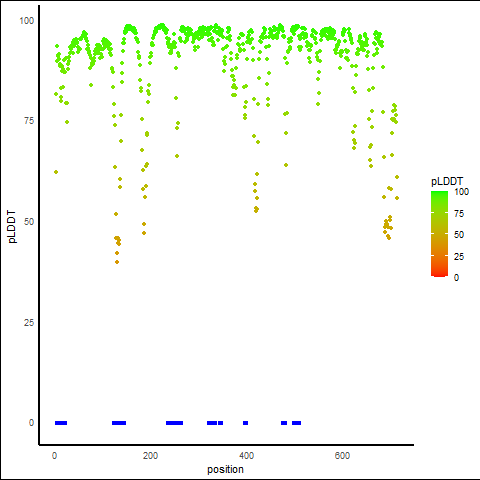Viewport: 480px width, 480px height.
Task: Click y-axis tick label 100
Action: pos(27,21)
